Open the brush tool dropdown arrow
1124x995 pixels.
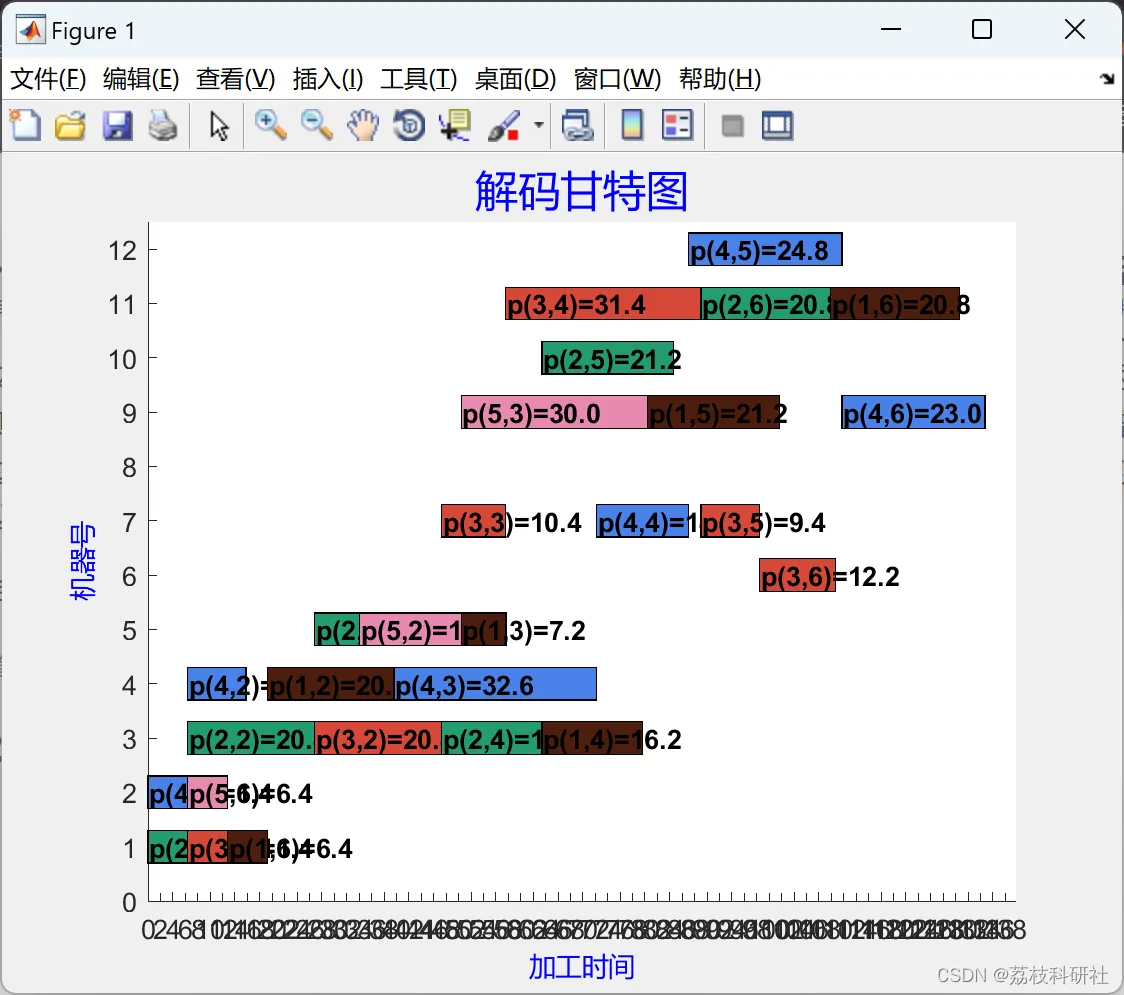pos(537,125)
